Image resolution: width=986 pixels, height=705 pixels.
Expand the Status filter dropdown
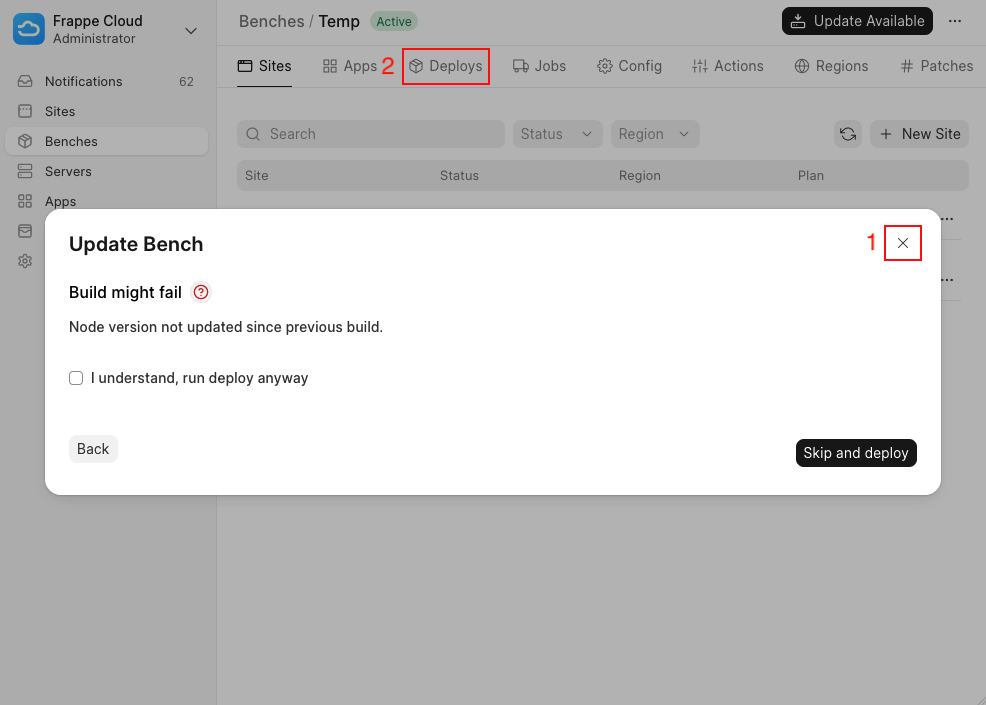[558, 134]
